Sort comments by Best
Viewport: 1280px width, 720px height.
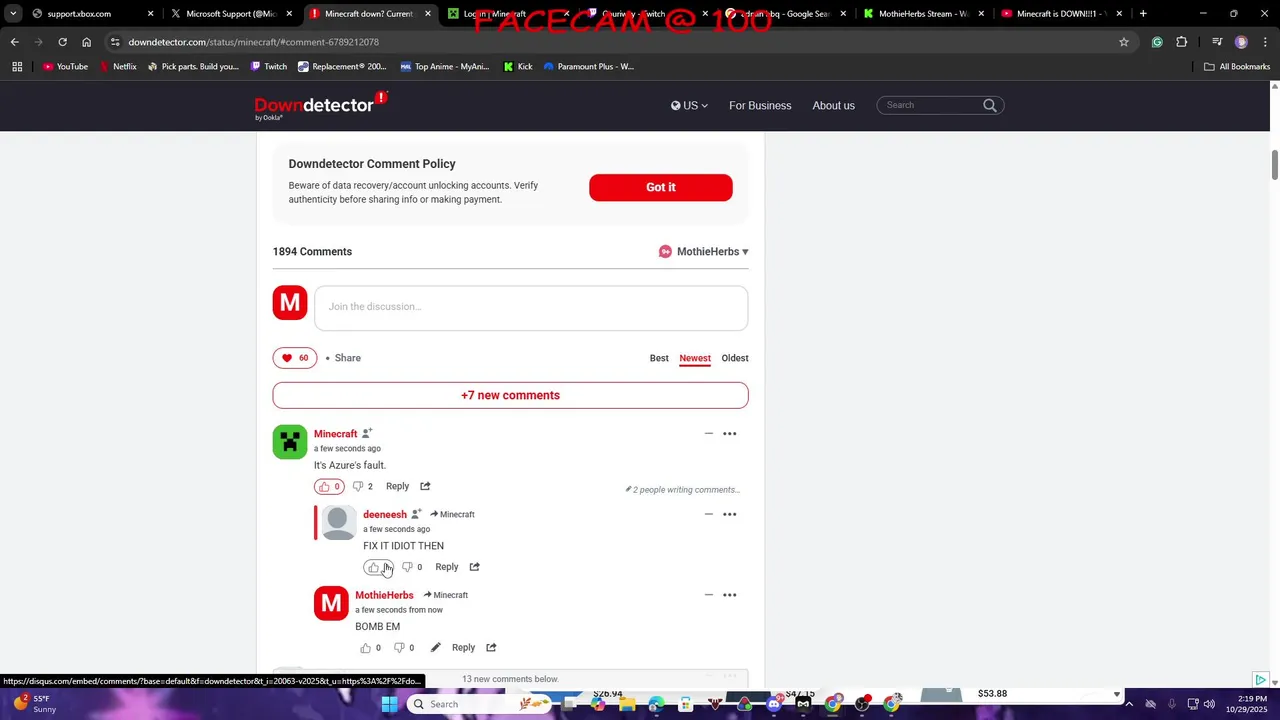(659, 358)
